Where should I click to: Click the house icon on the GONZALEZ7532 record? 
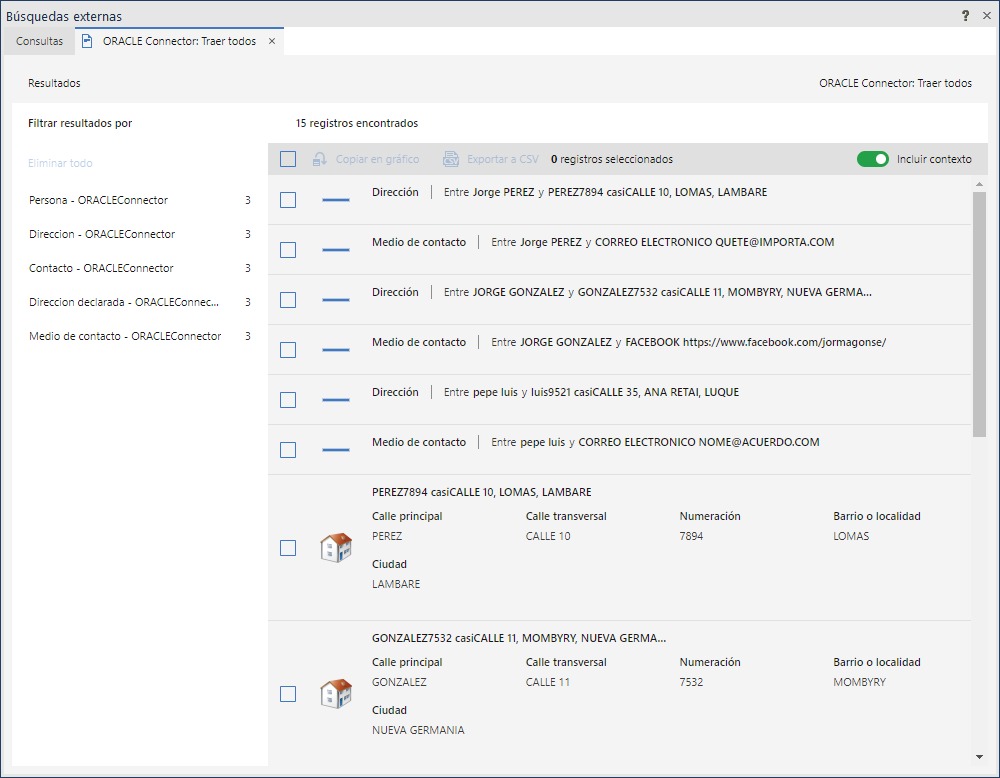tap(335, 693)
